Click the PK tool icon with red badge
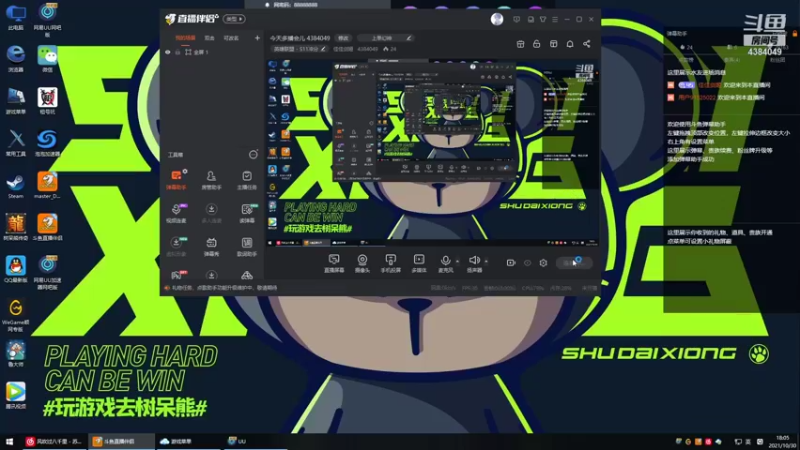Screen dimensions: 800x450 click(177, 275)
